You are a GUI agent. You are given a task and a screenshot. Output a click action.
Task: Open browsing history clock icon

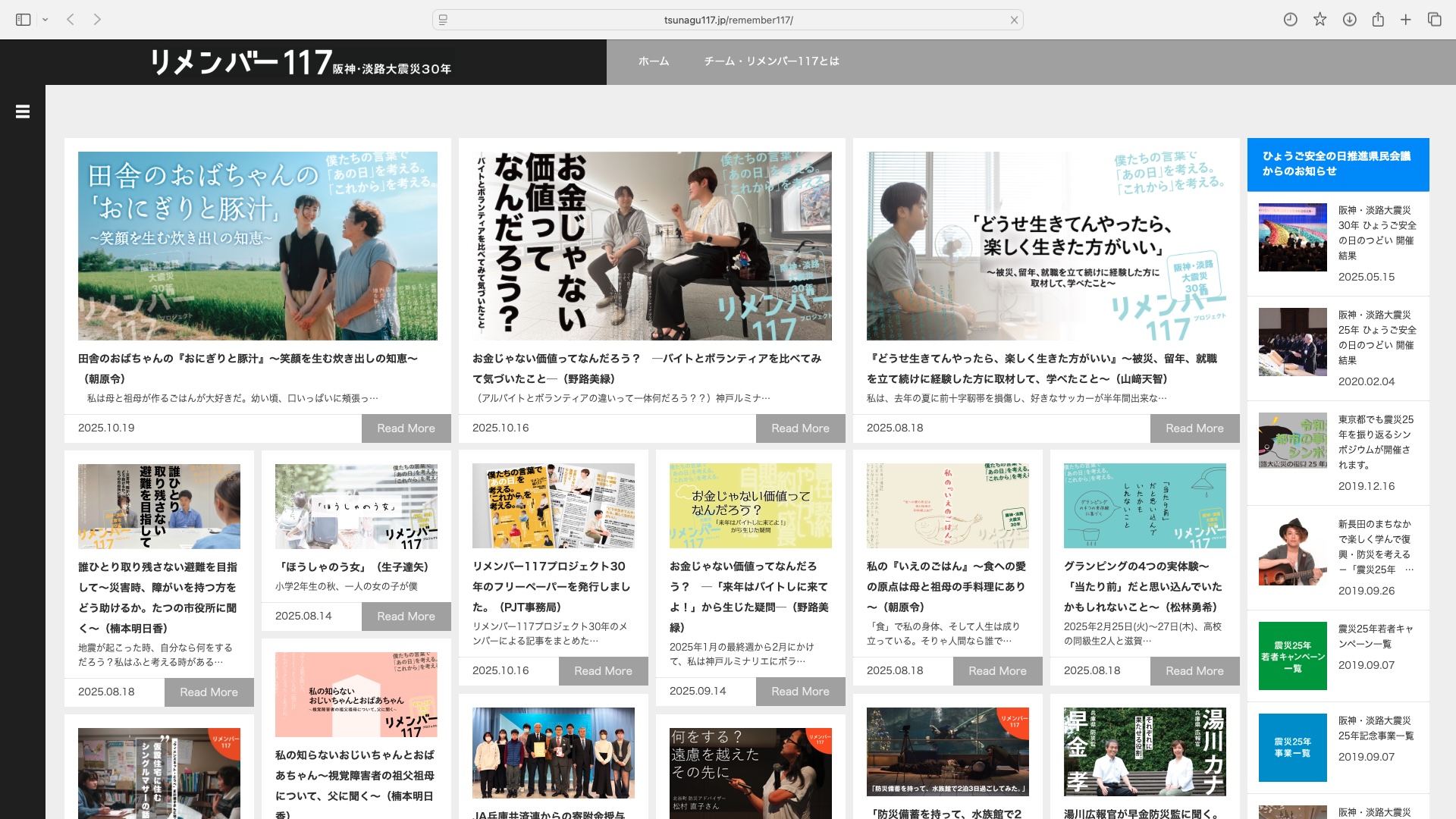tap(1290, 20)
